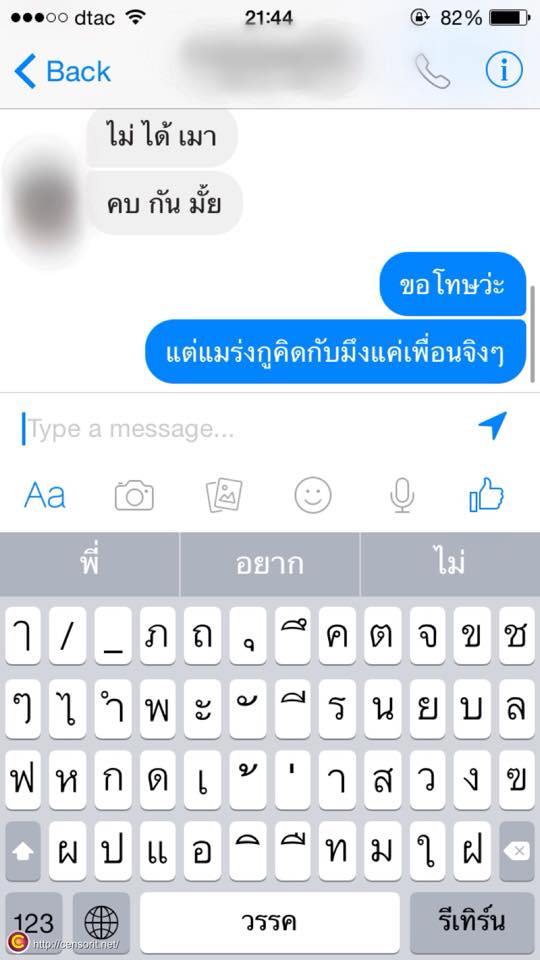
Task: Switch to 123 numeric keyboard
Action: coord(34,923)
